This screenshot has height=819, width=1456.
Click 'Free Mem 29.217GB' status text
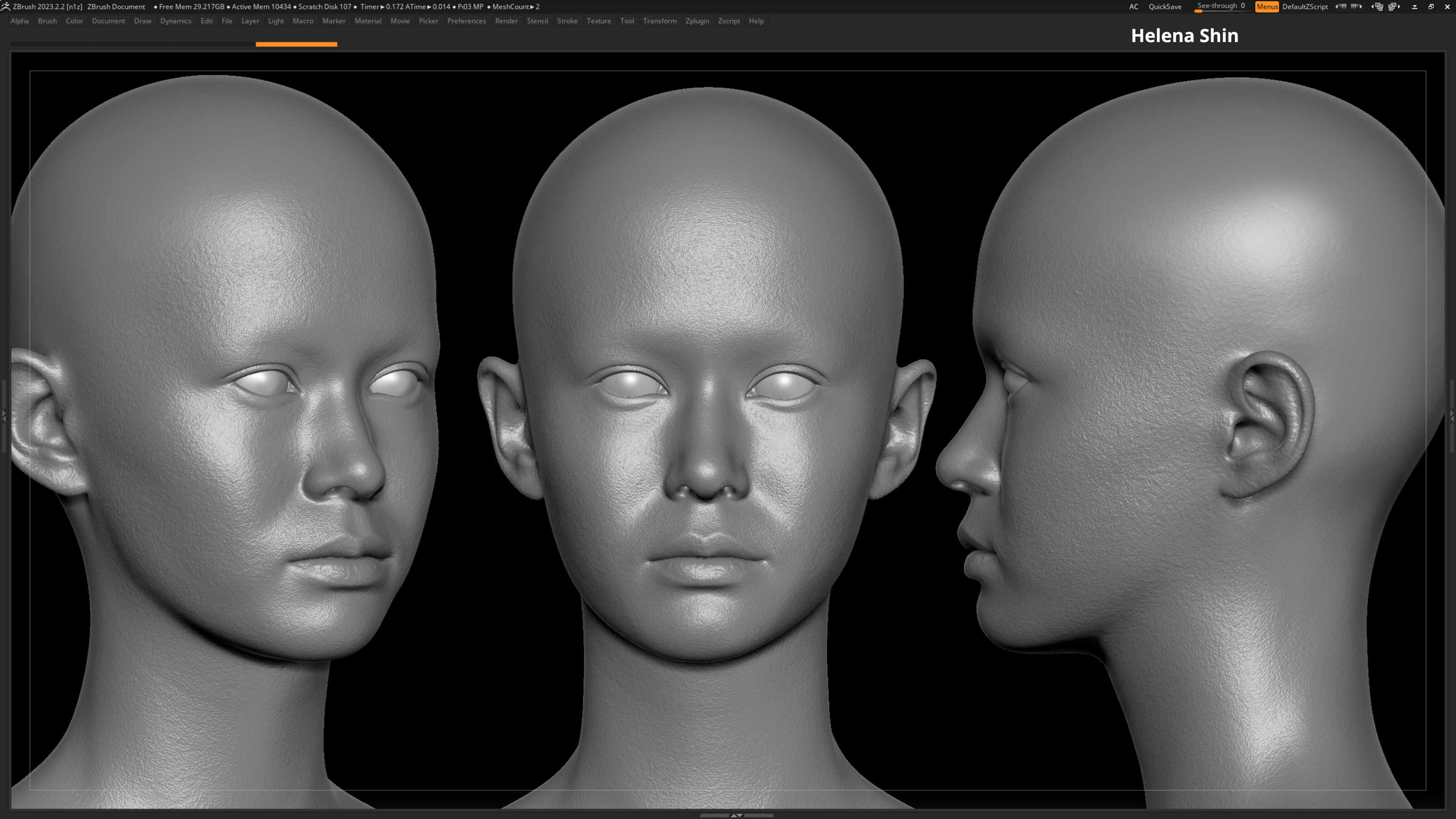click(x=192, y=6)
